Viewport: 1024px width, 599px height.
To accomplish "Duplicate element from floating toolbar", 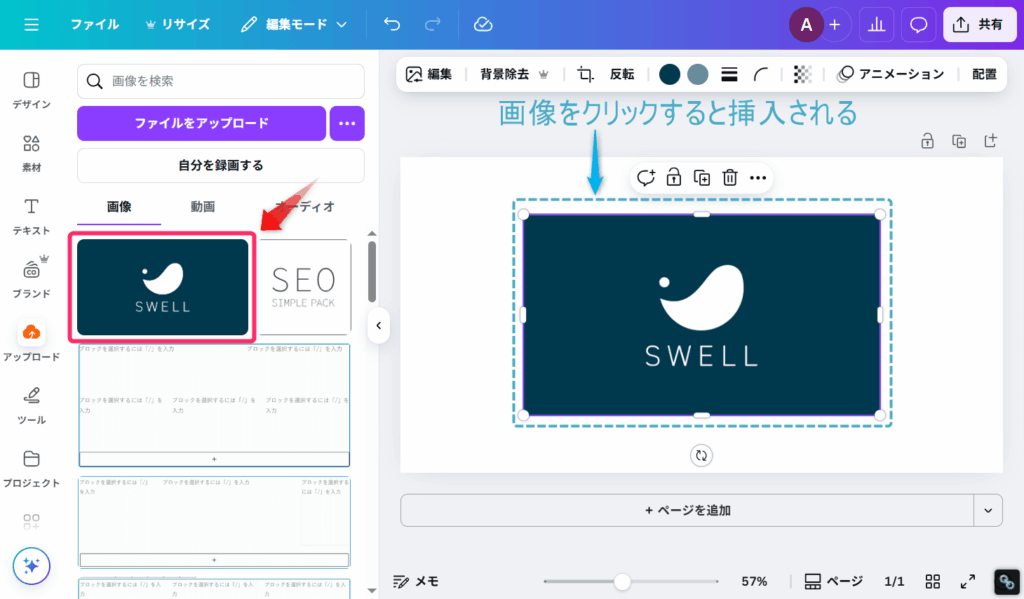I will pyautogui.click(x=702, y=178).
